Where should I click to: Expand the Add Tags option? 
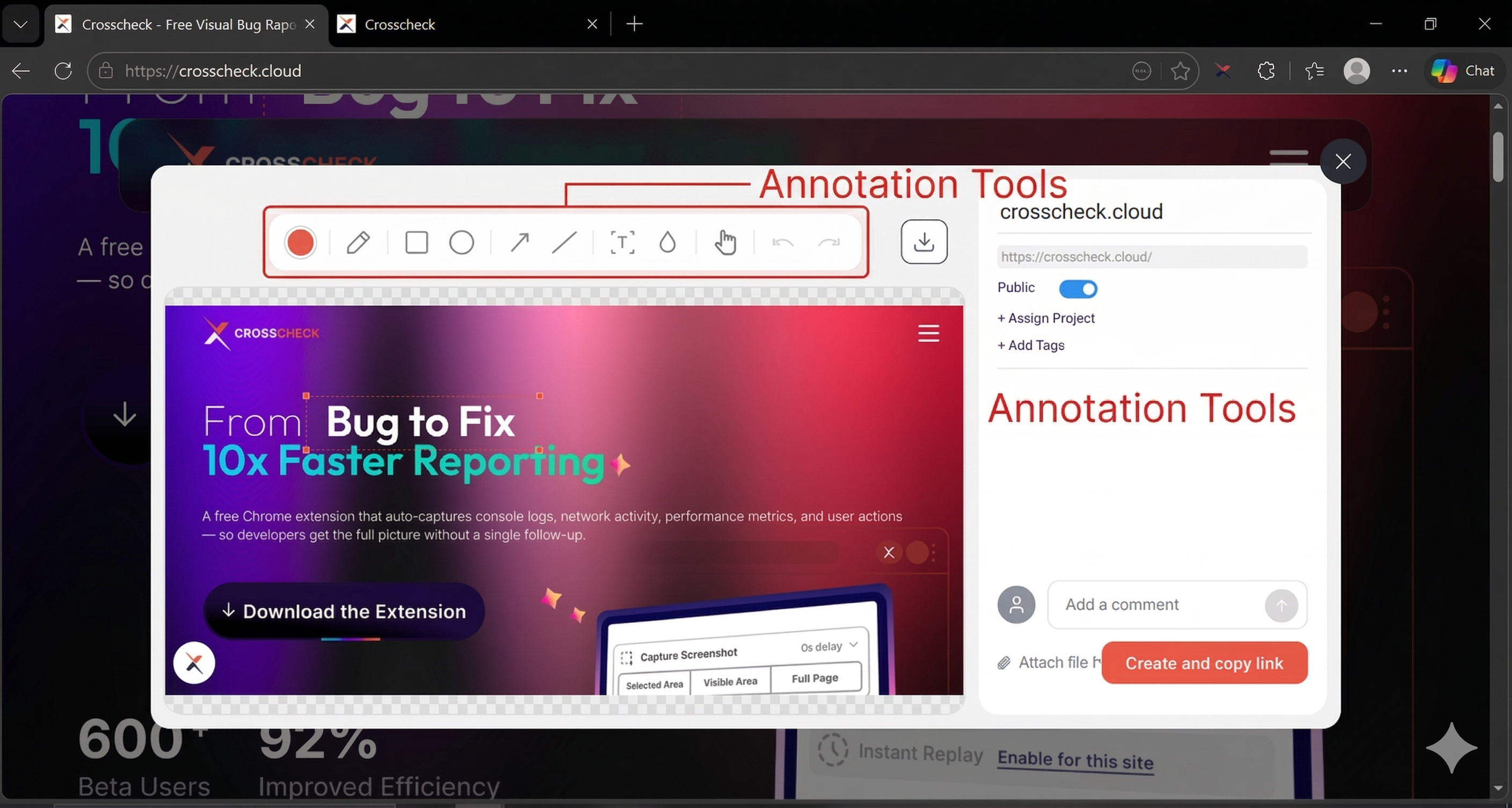(x=1031, y=345)
